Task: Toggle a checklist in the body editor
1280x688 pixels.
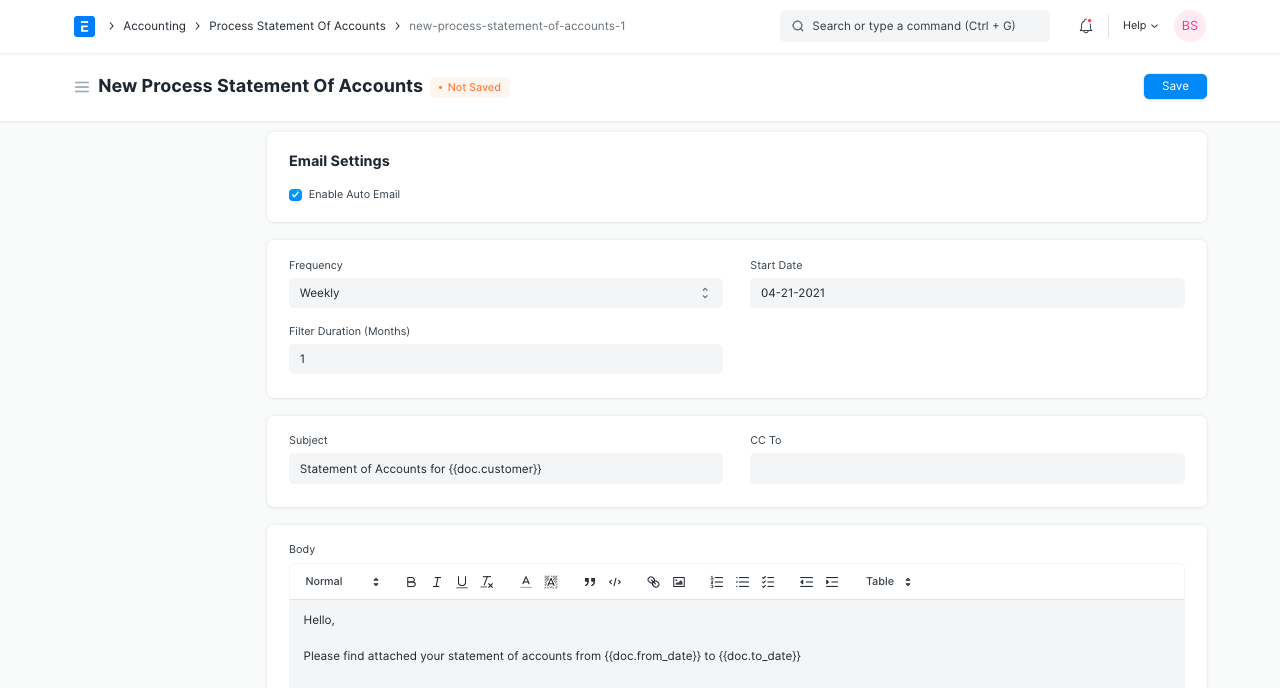Action: [768, 581]
